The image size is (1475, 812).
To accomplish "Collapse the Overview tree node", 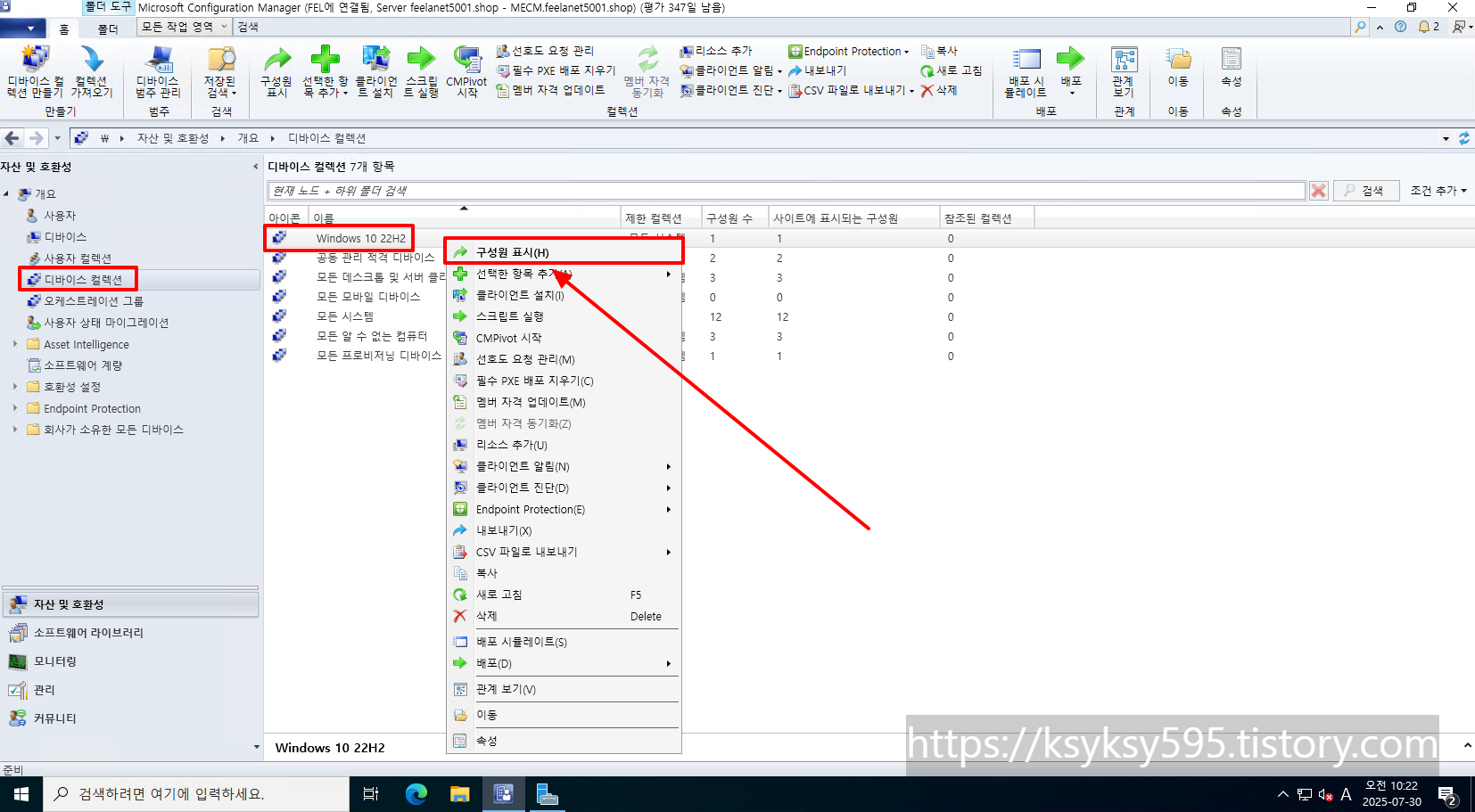I will click(x=6, y=193).
